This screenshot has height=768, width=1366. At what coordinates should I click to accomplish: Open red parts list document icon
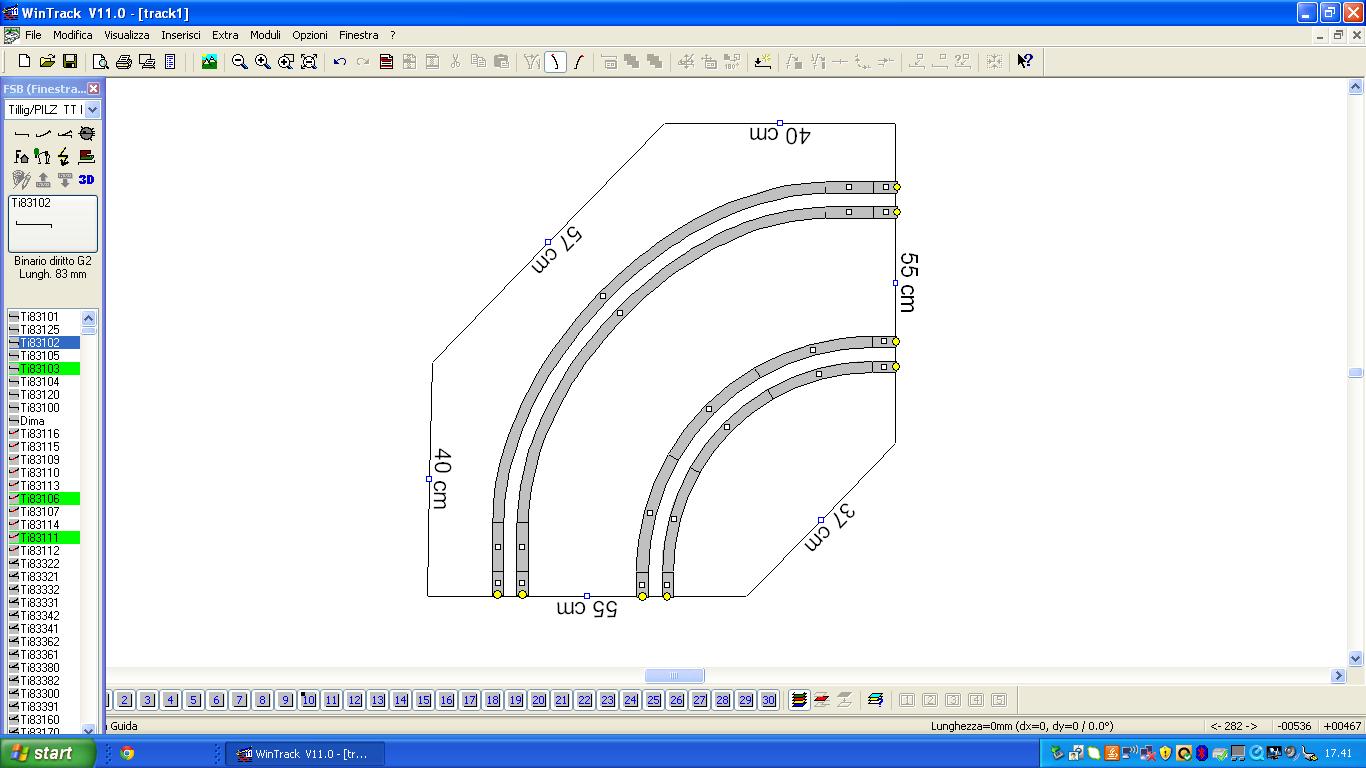tap(386, 62)
